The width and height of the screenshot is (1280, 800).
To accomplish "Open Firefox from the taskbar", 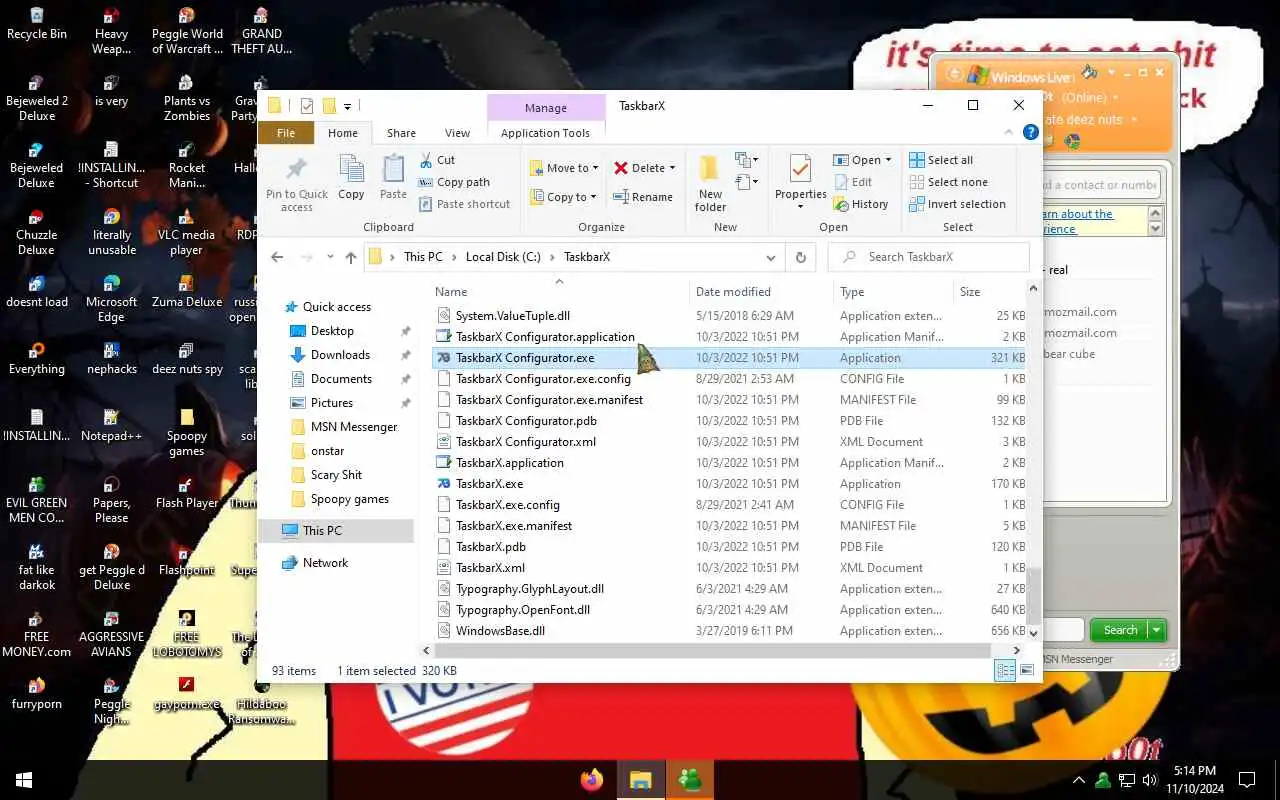I will click(592, 780).
